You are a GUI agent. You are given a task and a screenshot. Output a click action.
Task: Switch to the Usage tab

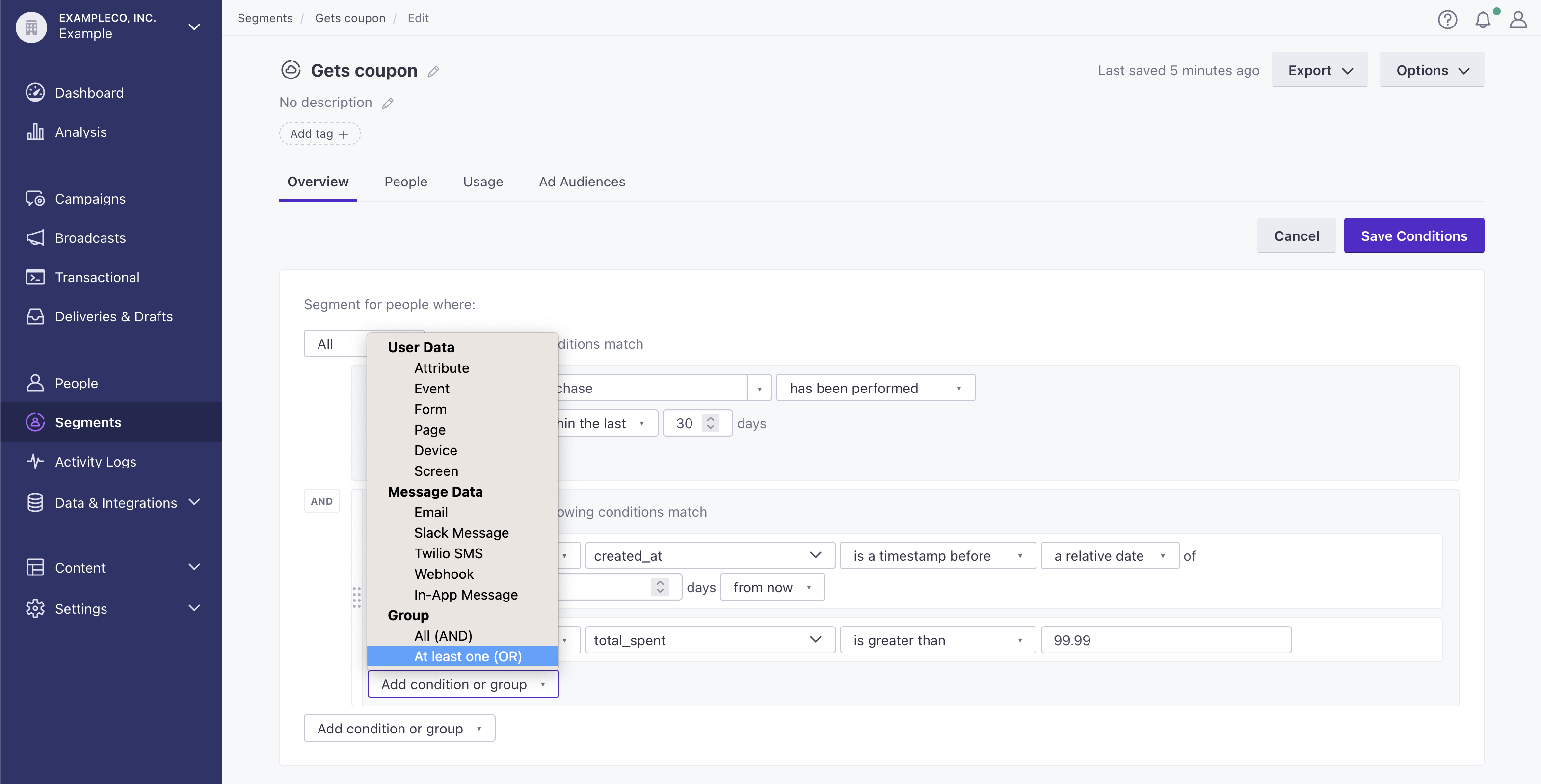tap(483, 182)
